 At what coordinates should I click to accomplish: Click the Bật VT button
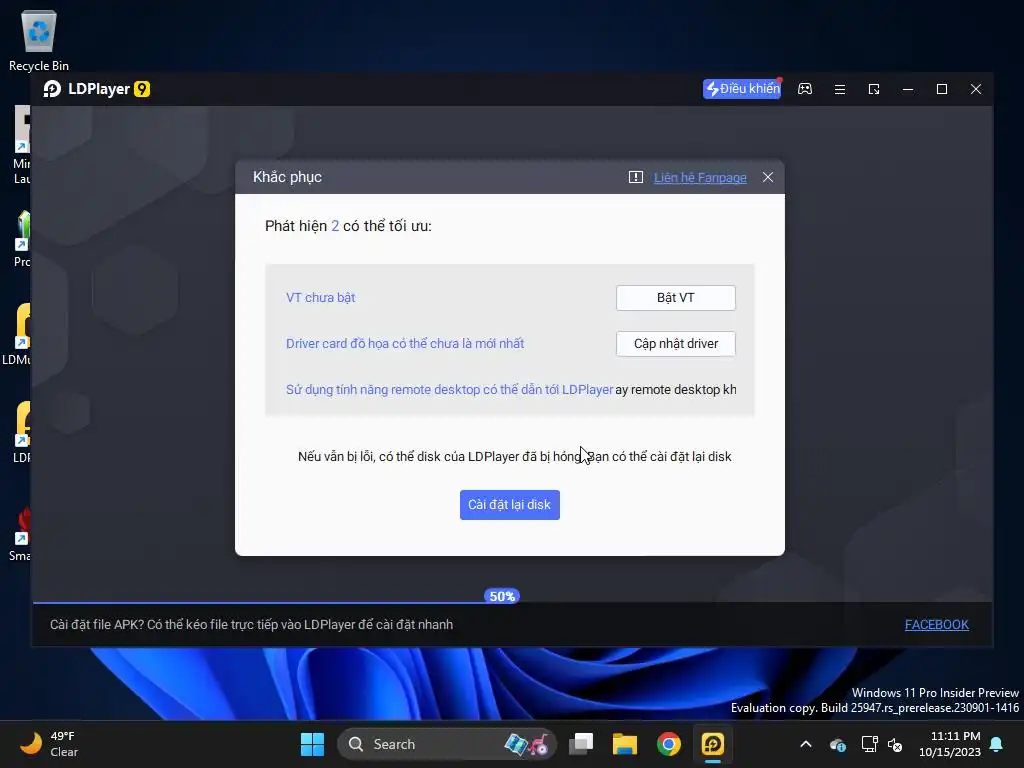click(x=675, y=298)
